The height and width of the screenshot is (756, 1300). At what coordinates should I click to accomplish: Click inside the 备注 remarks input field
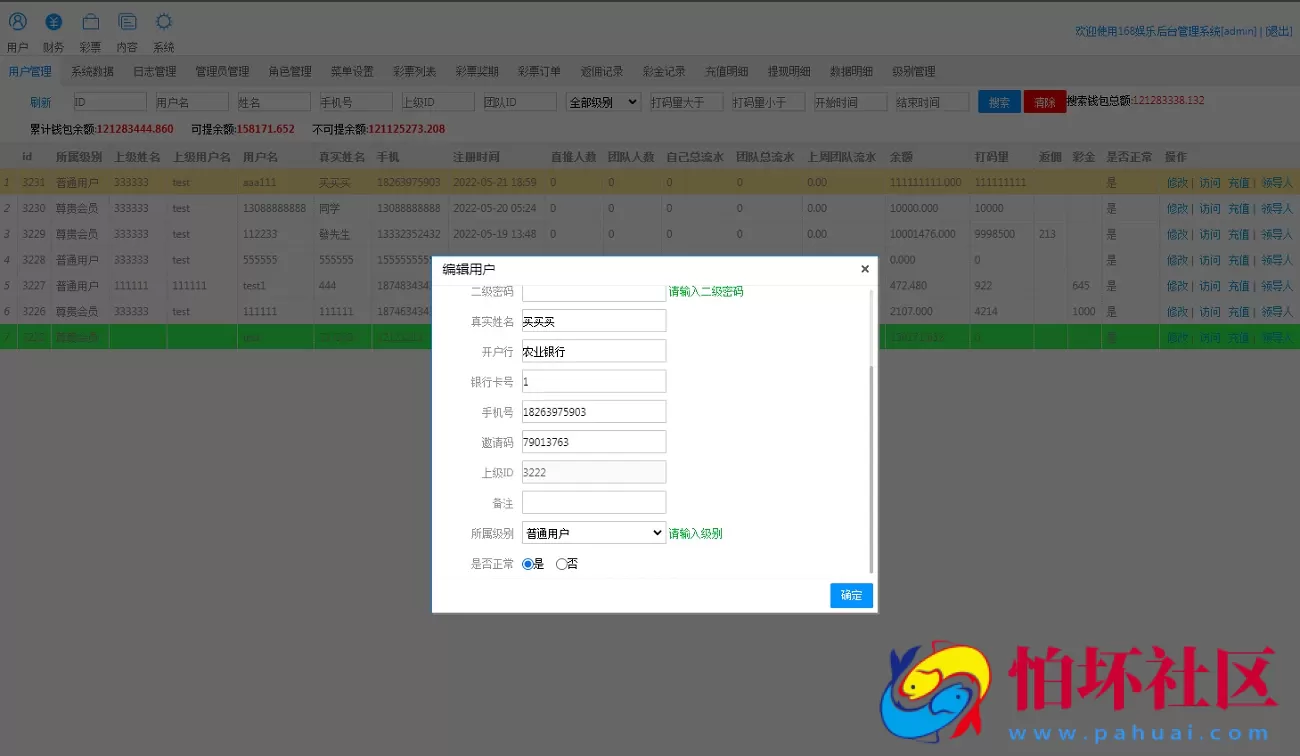click(x=593, y=501)
